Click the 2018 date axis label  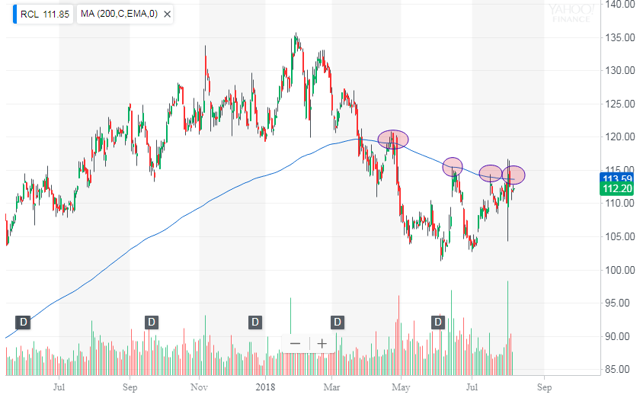coord(265,387)
